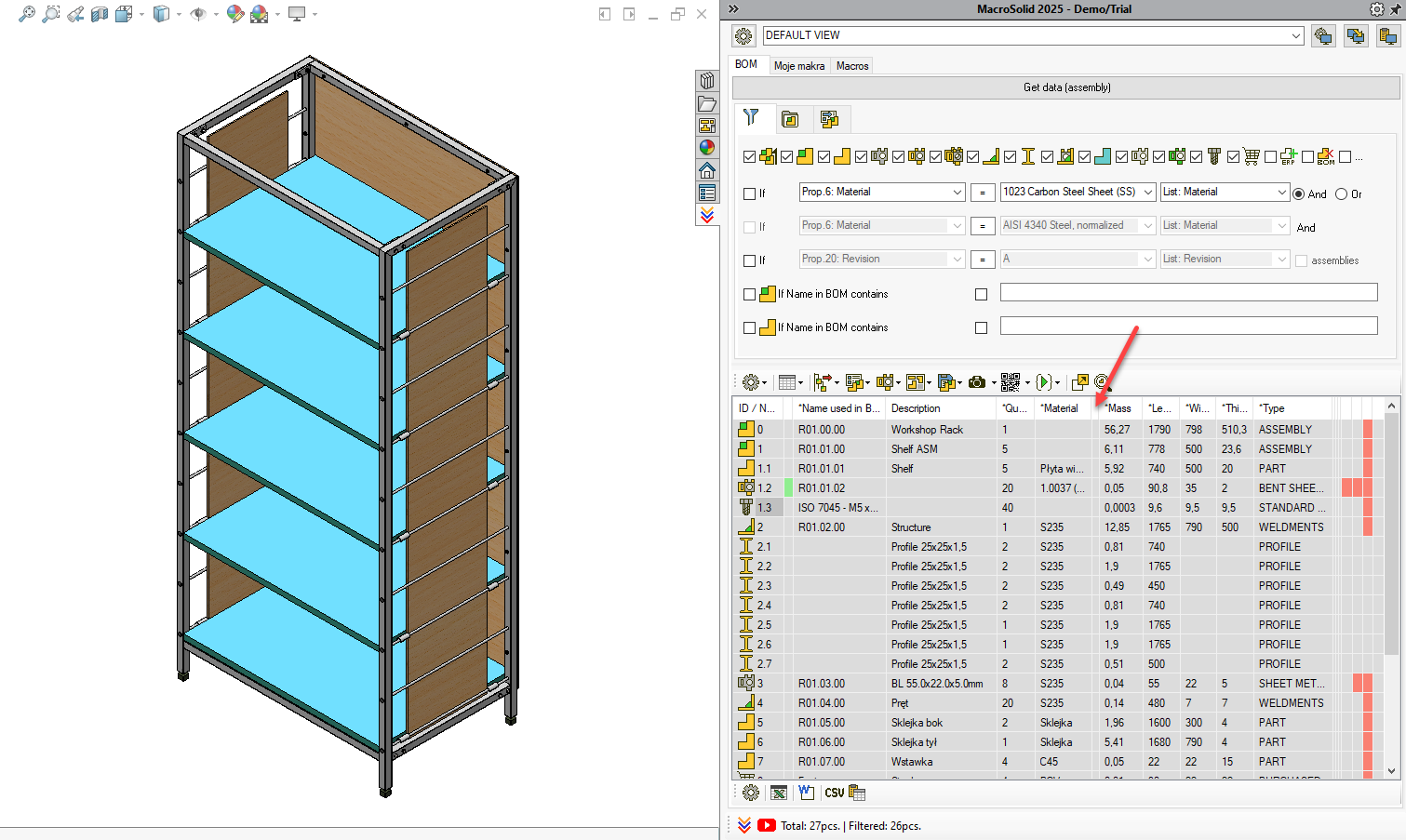Export the BOM as CSV
Screen dimensions: 1406x840
click(835, 793)
